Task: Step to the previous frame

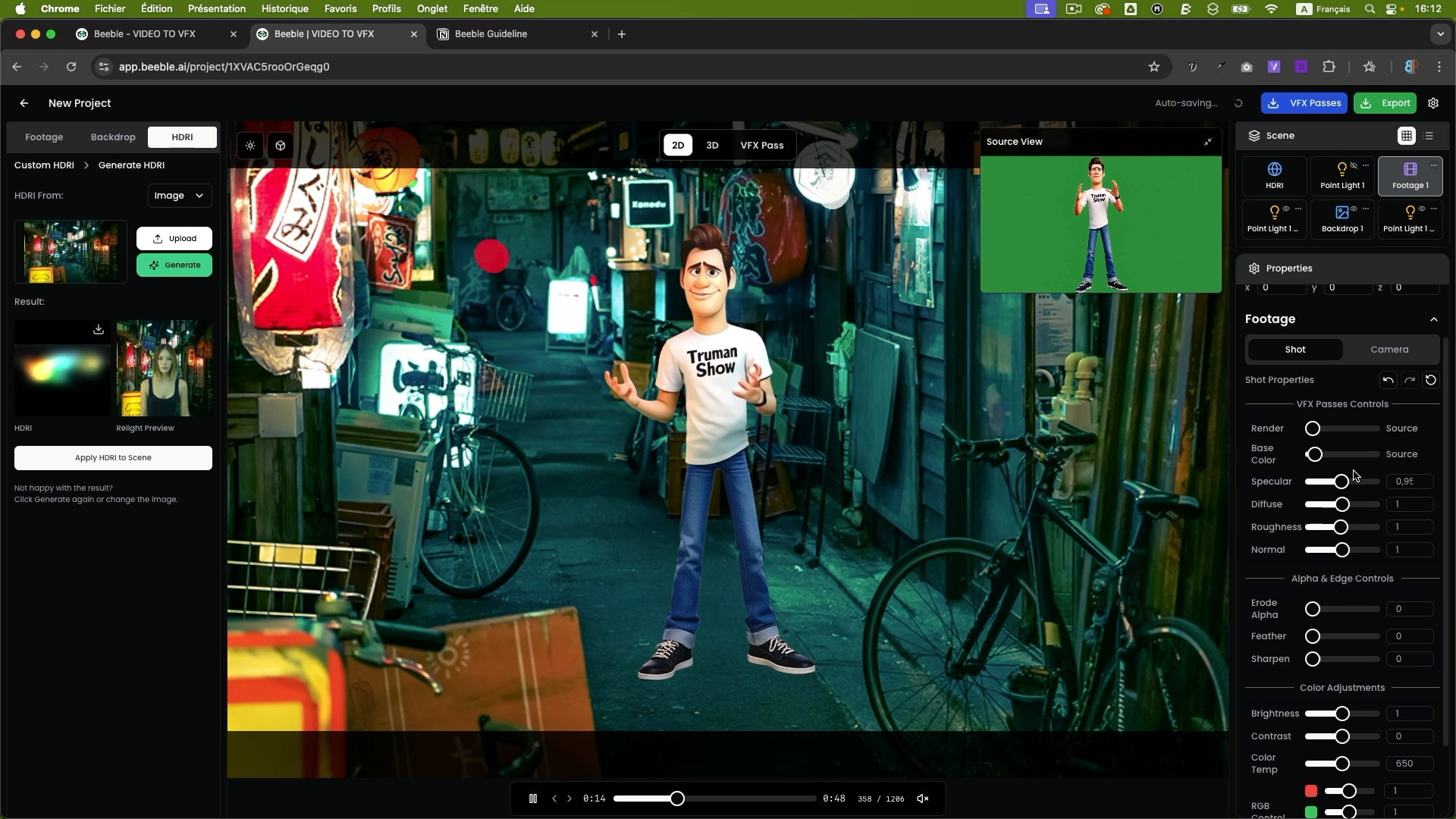Action: pos(555,799)
